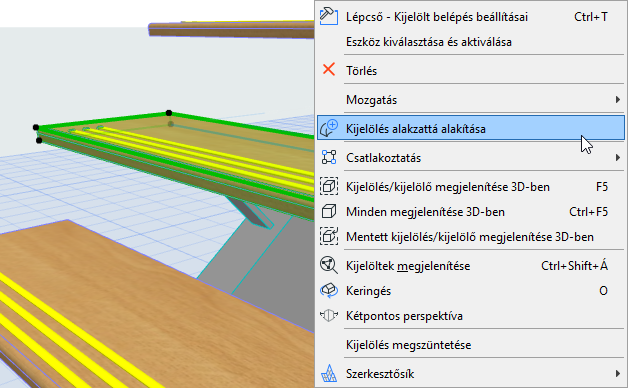Click the Keringés orbit icon

(329, 290)
